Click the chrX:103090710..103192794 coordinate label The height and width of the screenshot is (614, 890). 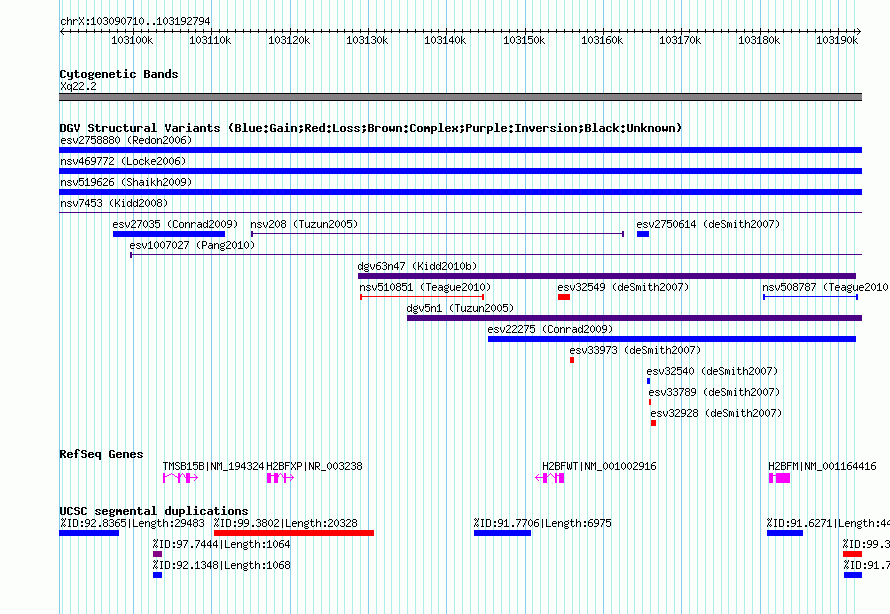pos(135,21)
